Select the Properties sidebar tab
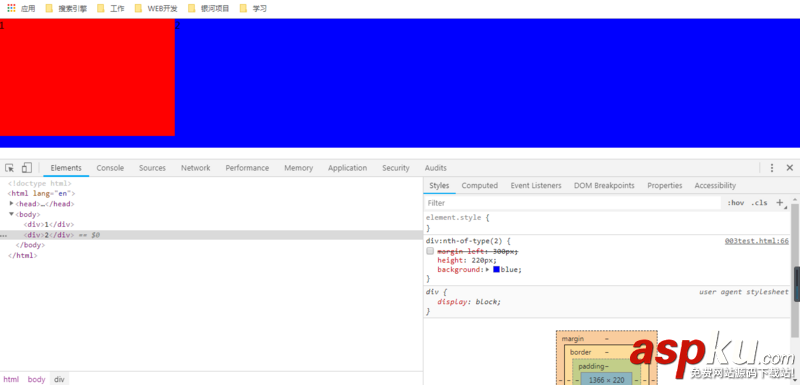This screenshot has height=385, width=800. tap(665, 186)
